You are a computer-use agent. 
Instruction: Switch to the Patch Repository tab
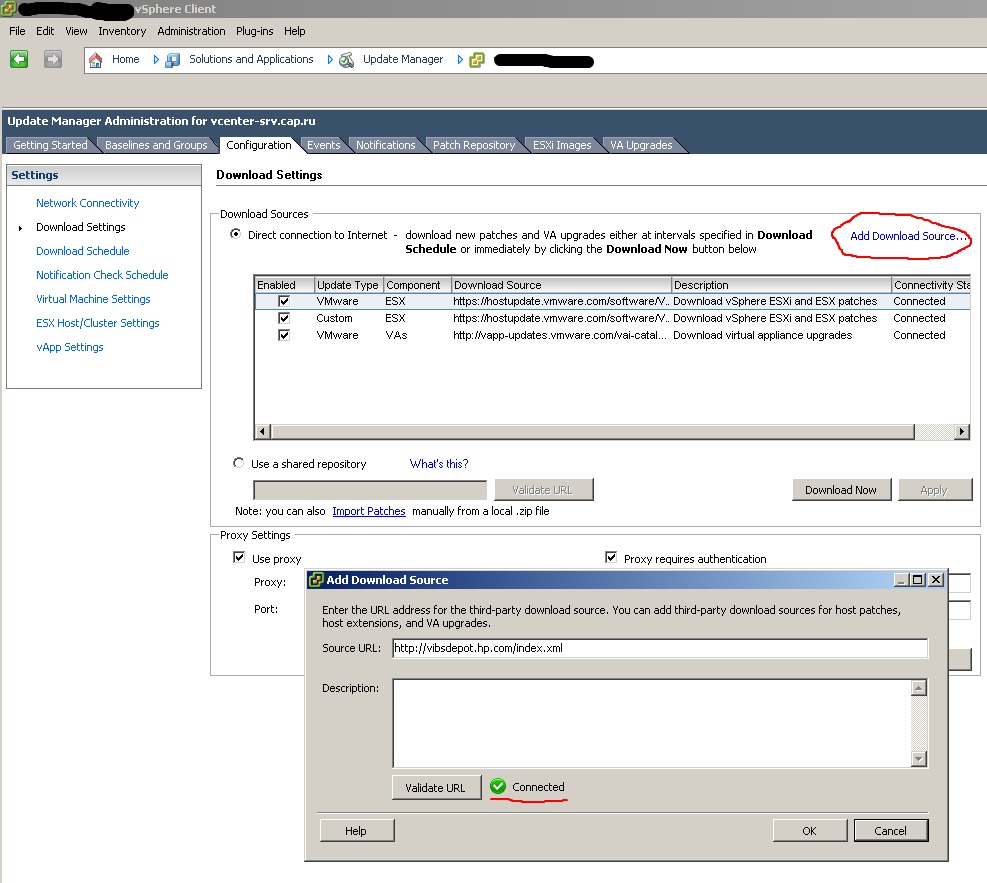click(x=473, y=144)
